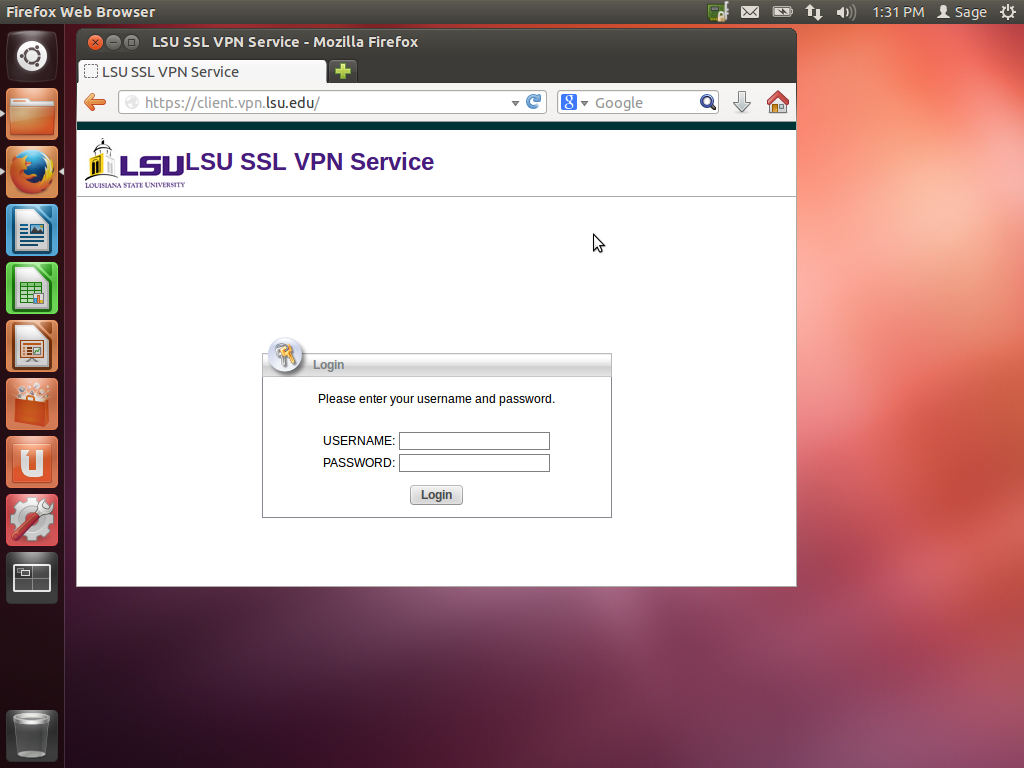
Task: Focus the USERNAME field
Action: 474,441
